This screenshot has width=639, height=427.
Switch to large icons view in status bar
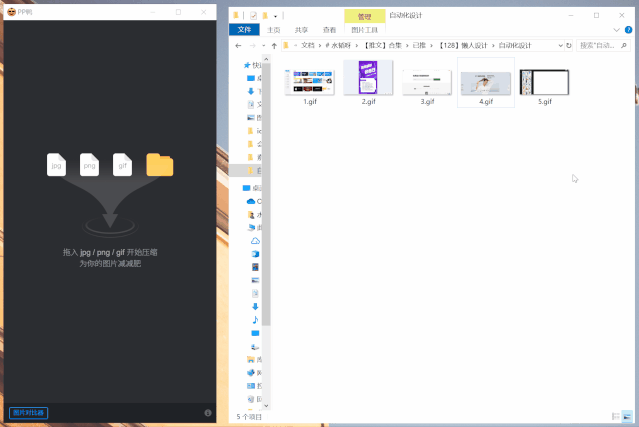[x=626, y=416]
